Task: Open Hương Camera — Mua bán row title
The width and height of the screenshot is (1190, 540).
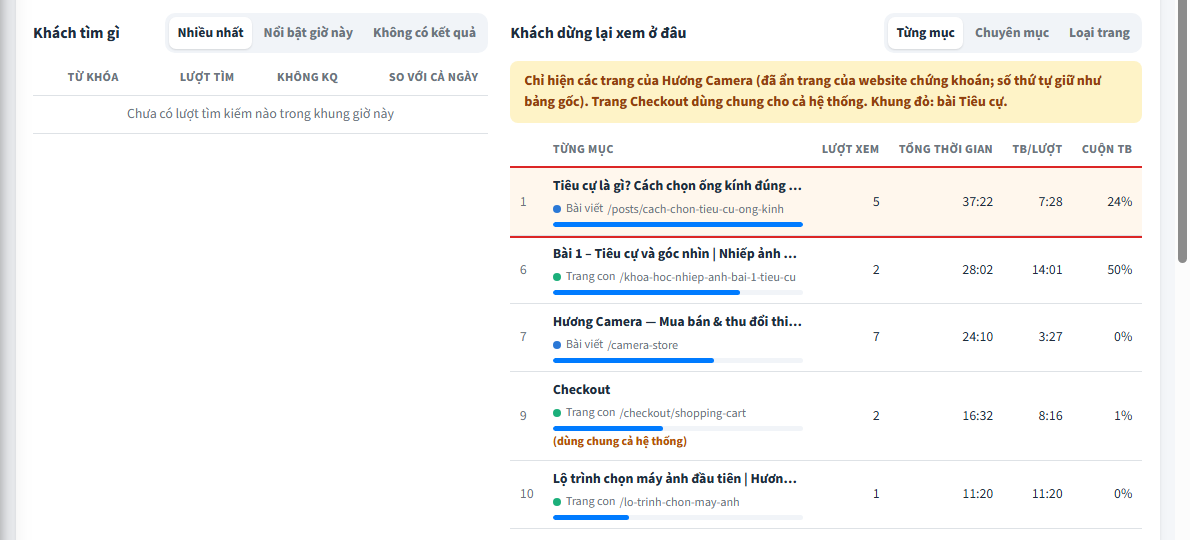Action: [677, 322]
